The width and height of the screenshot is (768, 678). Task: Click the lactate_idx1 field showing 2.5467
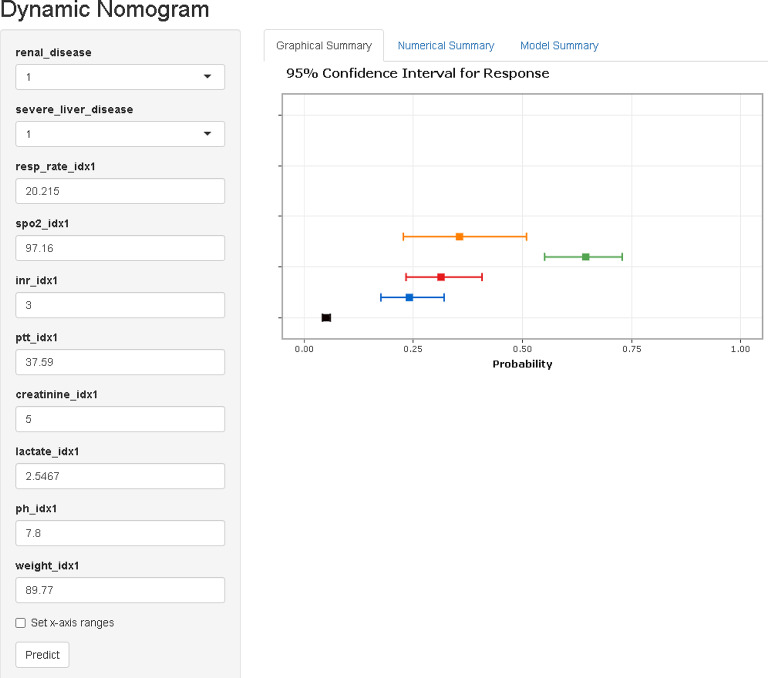click(x=120, y=476)
